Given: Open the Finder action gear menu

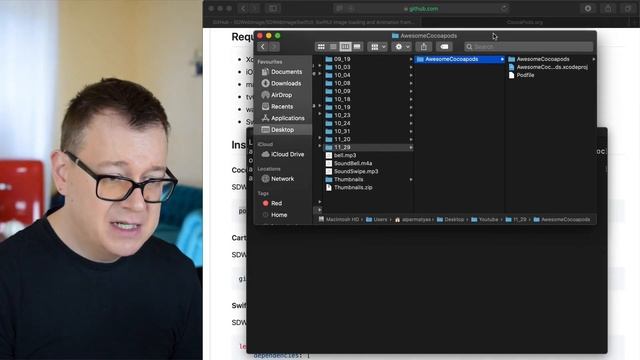Looking at the screenshot, I should point(401,47).
